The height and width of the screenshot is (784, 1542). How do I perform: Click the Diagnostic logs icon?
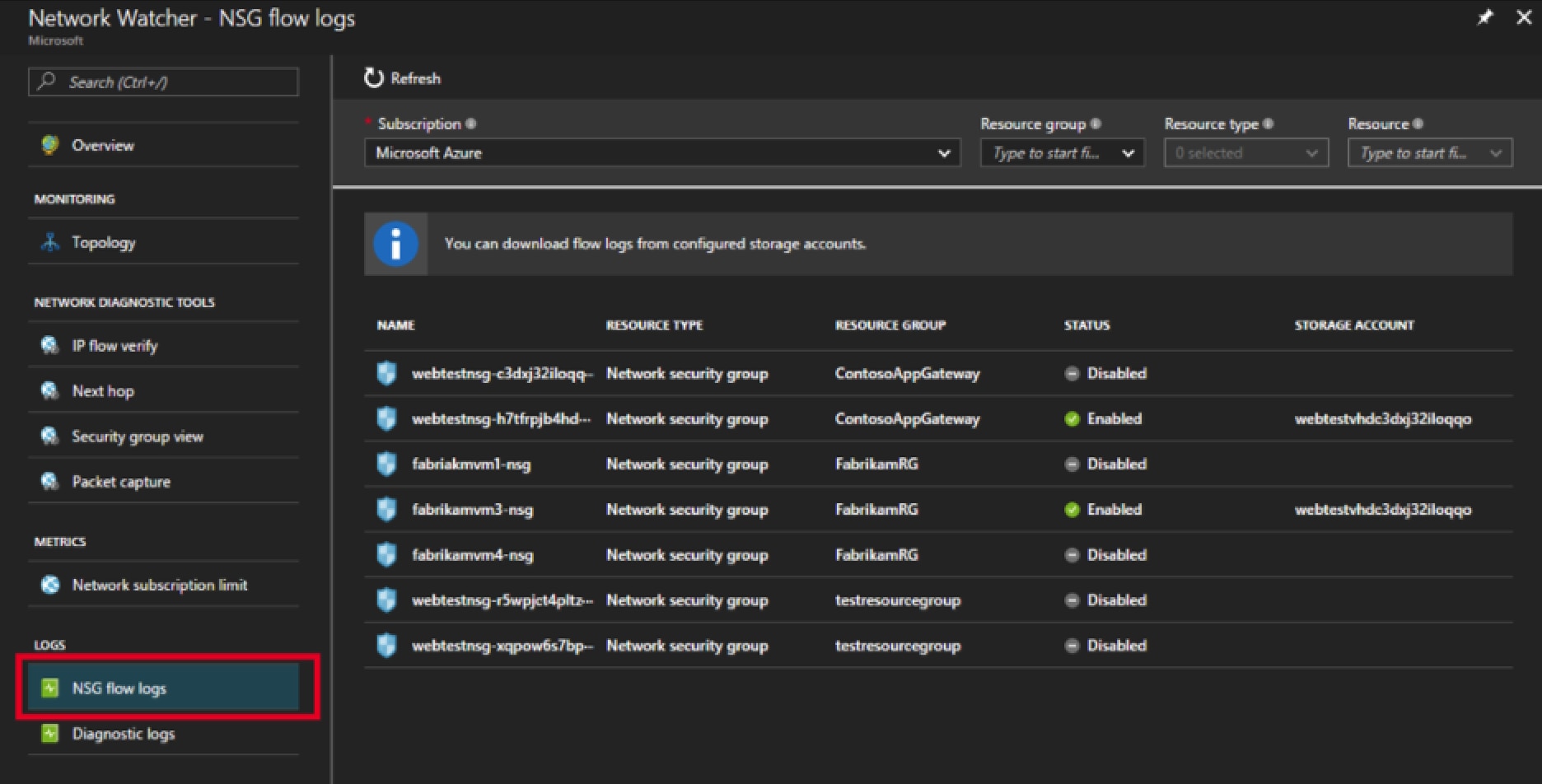coord(50,734)
